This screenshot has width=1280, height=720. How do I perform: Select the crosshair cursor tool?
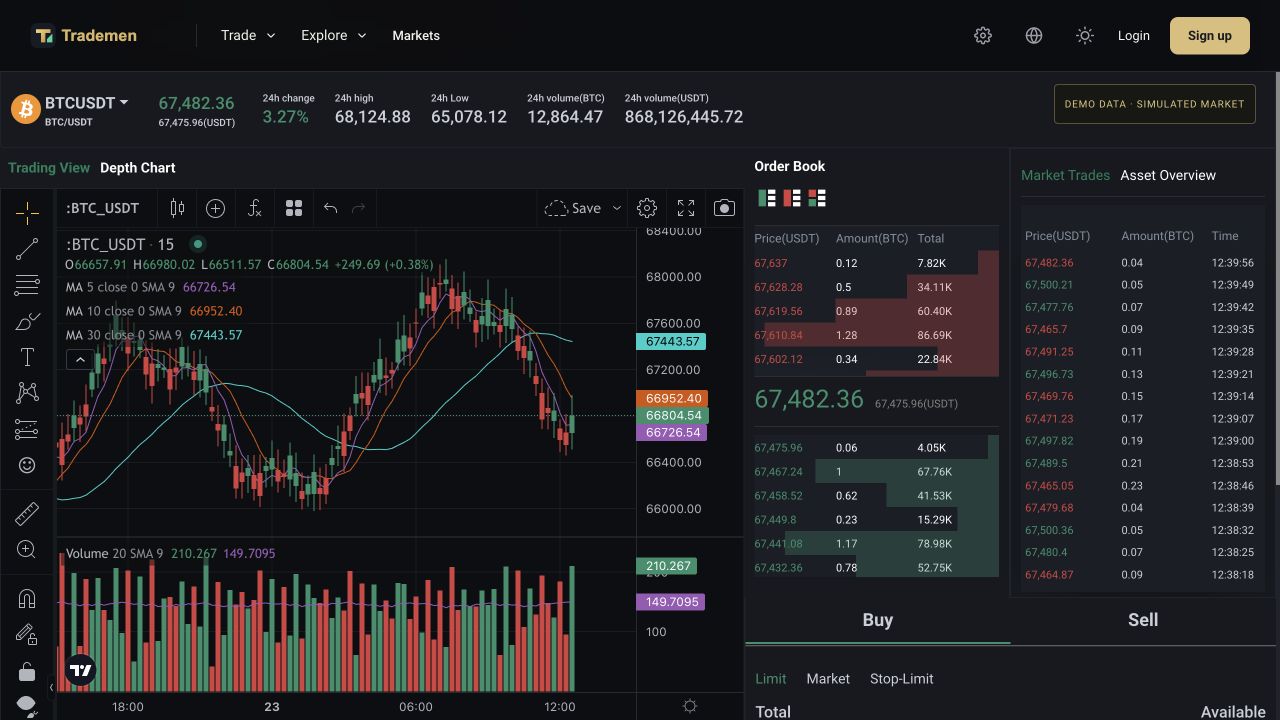coord(27,212)
